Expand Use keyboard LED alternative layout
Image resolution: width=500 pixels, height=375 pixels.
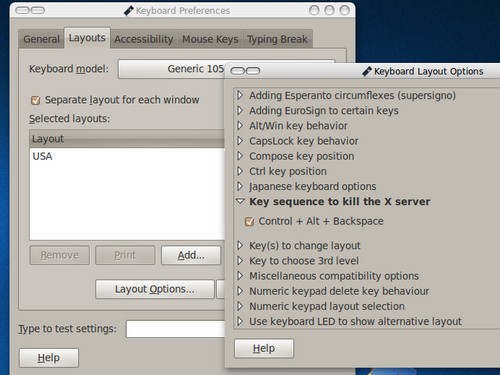(x=240, y=321)
